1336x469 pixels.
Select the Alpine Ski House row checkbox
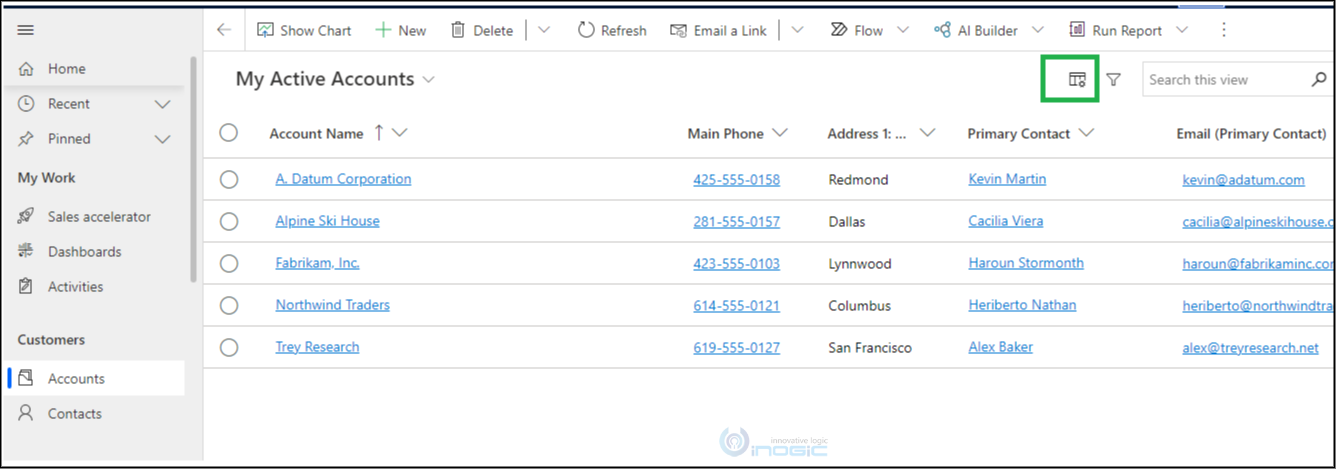pyautogui.click(x=229, y=221)
